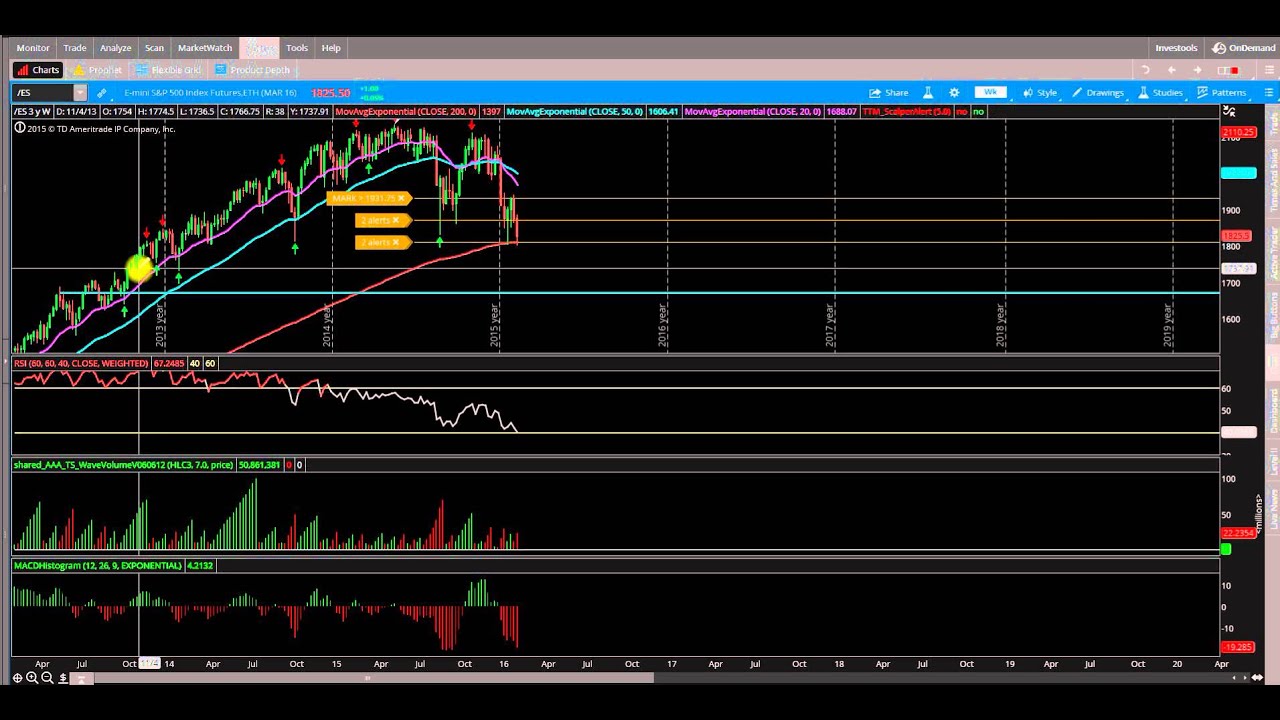Image resolution: width=1280 pixels, height=720 pixels.
Task: Click the flask icon next to Share
Action: point(928,93)
